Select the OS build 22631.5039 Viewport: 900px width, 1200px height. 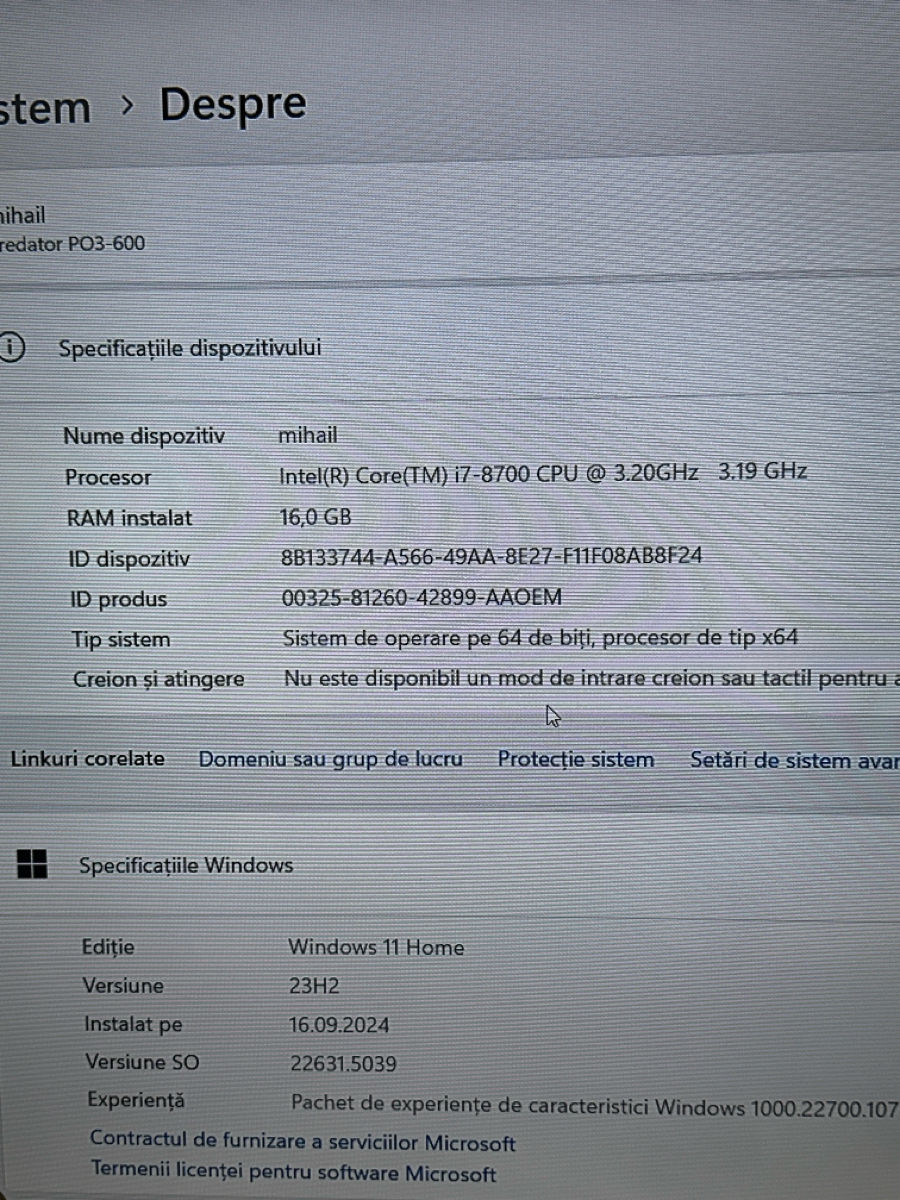coord(344,1064)
